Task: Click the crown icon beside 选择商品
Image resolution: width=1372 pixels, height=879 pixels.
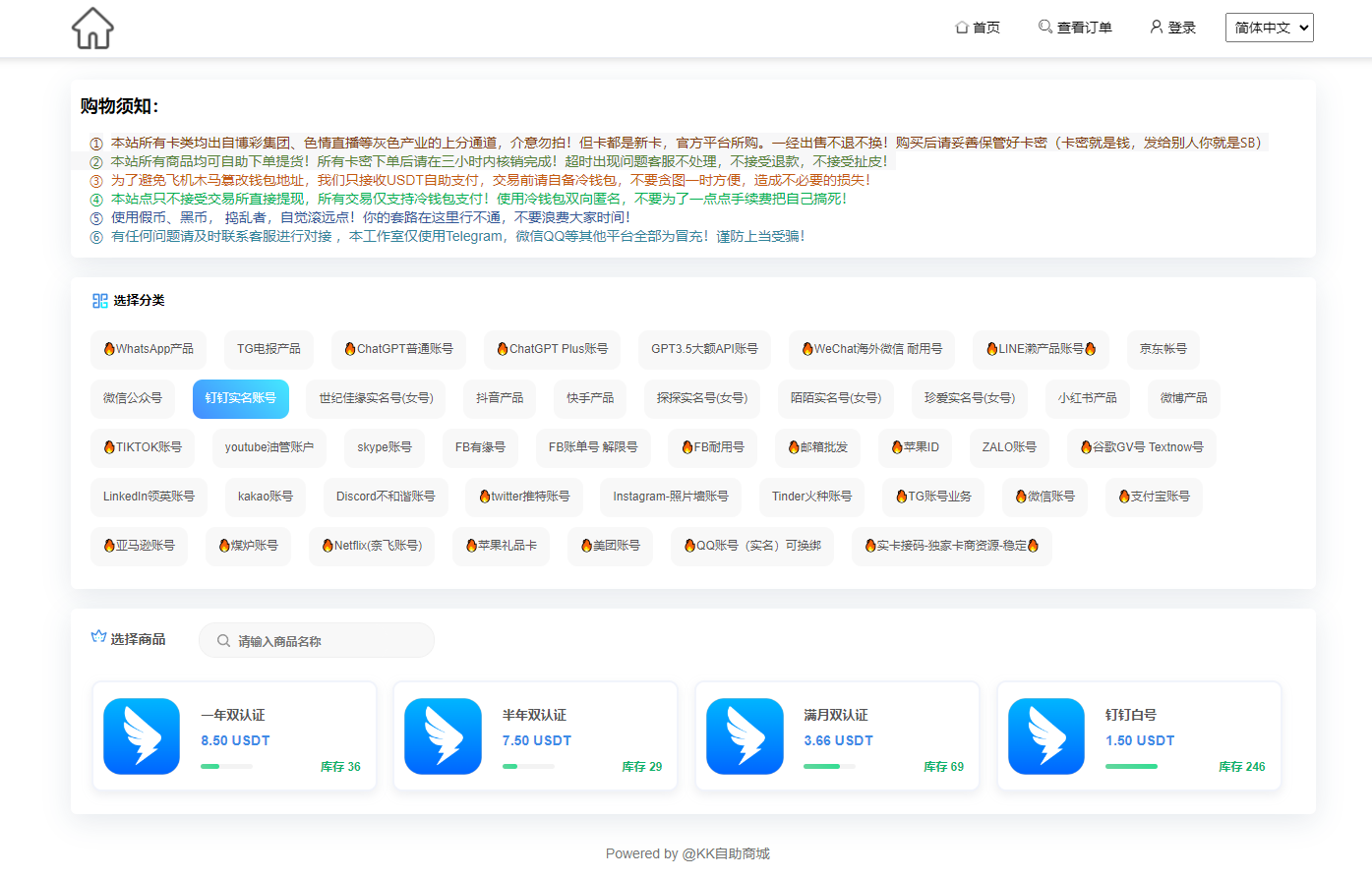Action: (98, 637)
